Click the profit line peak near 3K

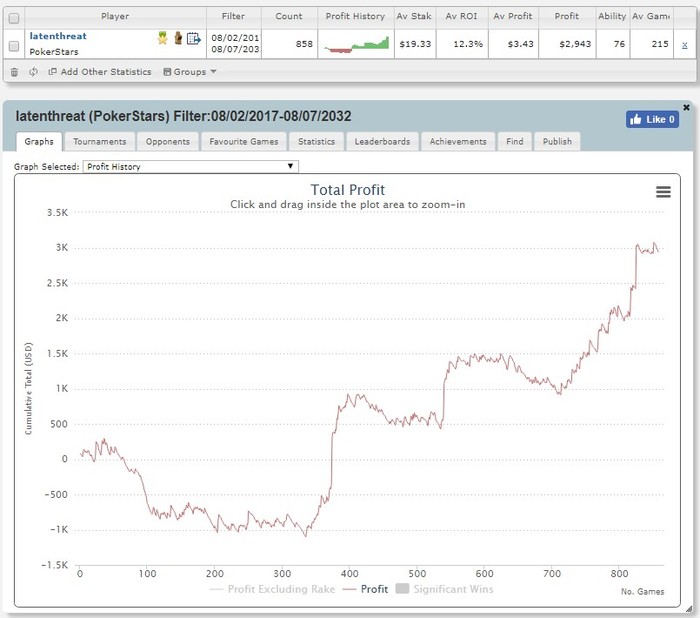[x=654, y=244]
